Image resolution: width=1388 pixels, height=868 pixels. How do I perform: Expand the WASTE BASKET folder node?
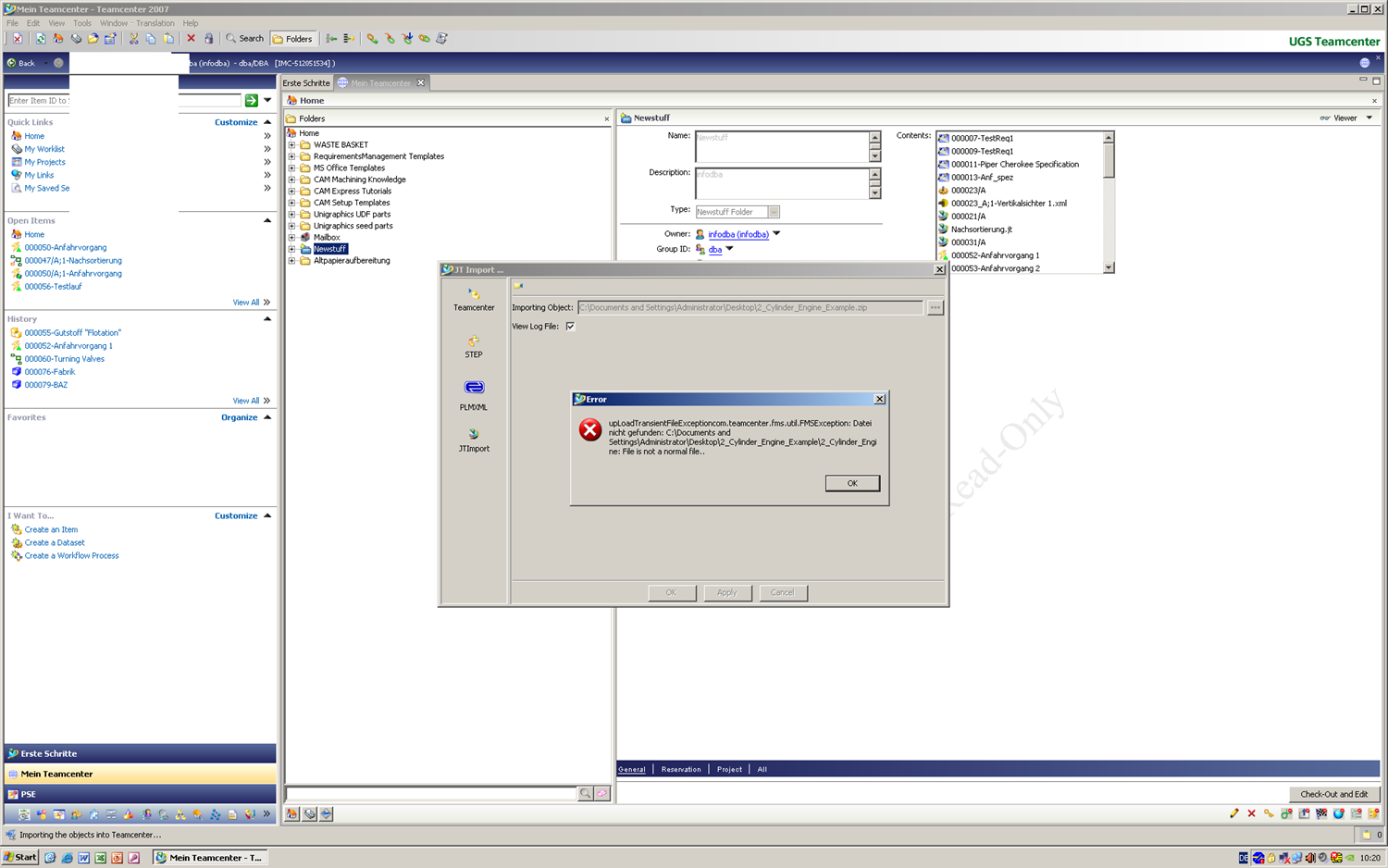coord(291,144)
